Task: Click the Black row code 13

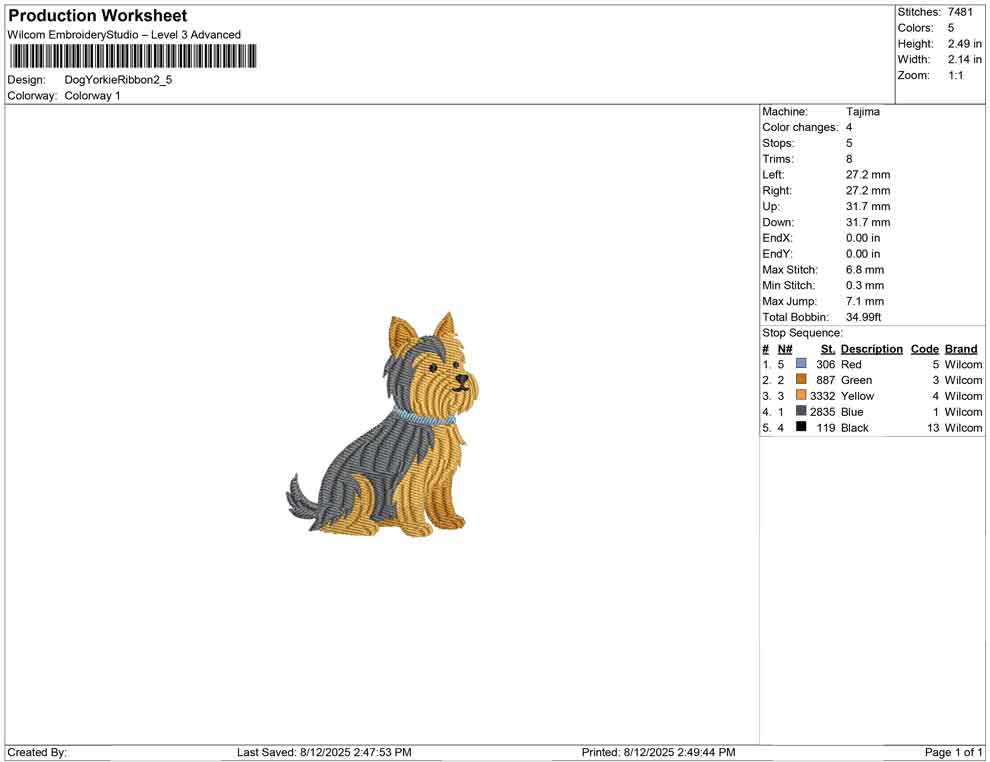Action: coord(933,427)
